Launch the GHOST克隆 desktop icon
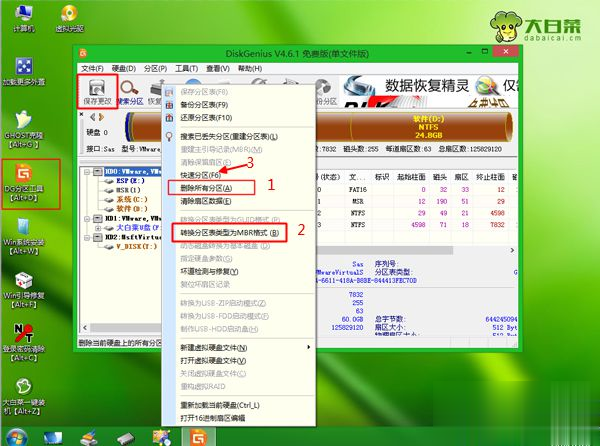Image resolution: width=600 pixels, height=446 pixels. point(22,127)
